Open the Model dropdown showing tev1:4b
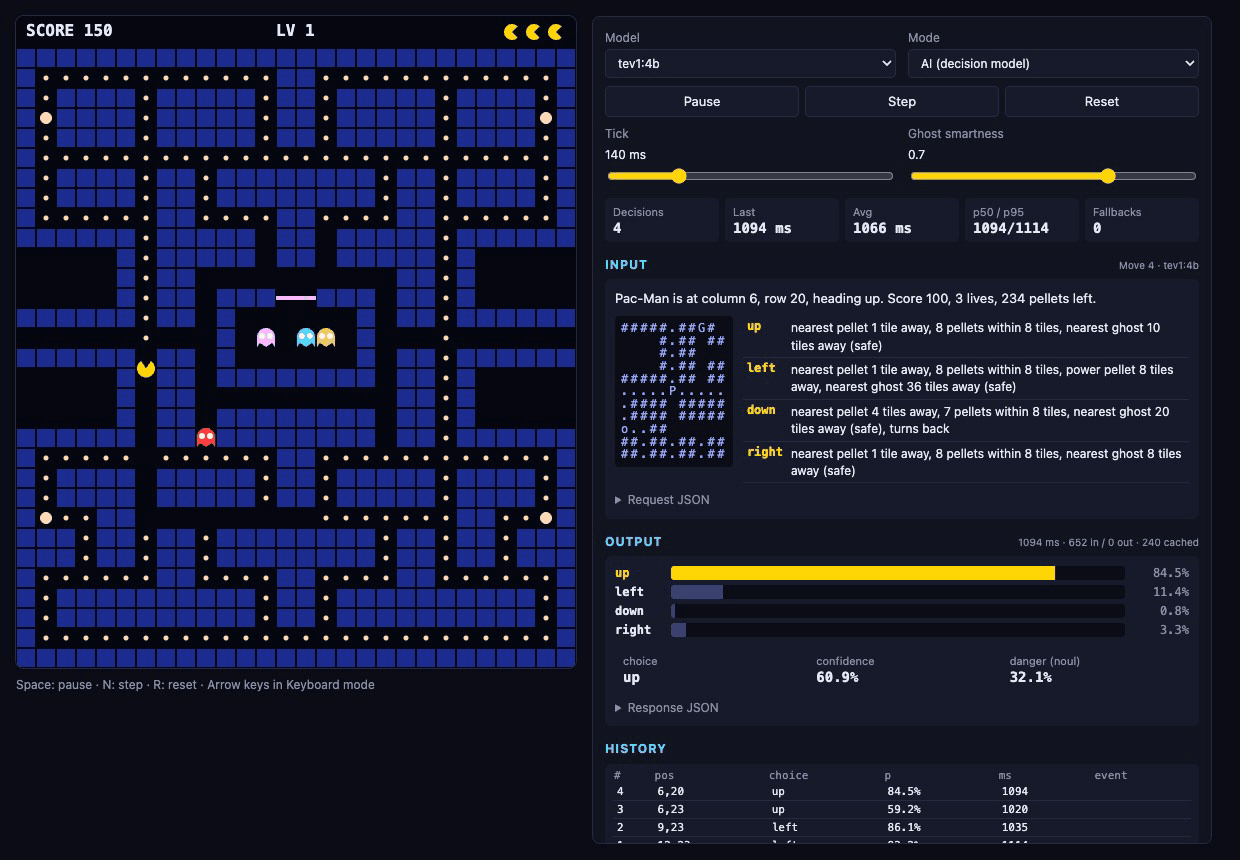This screenshot has height=860, width=1240. point(750,63)
